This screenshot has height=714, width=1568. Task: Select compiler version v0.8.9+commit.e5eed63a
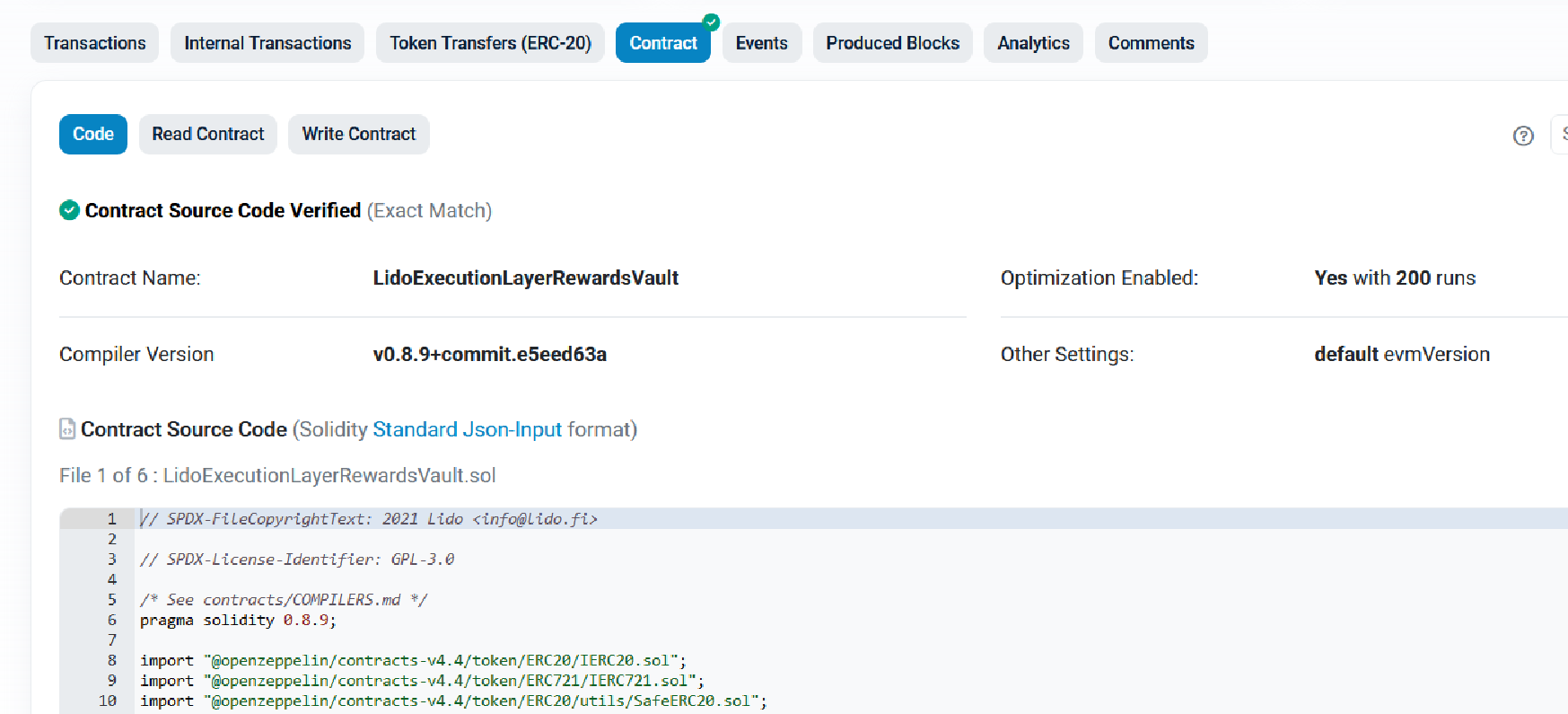click(490, 355)
